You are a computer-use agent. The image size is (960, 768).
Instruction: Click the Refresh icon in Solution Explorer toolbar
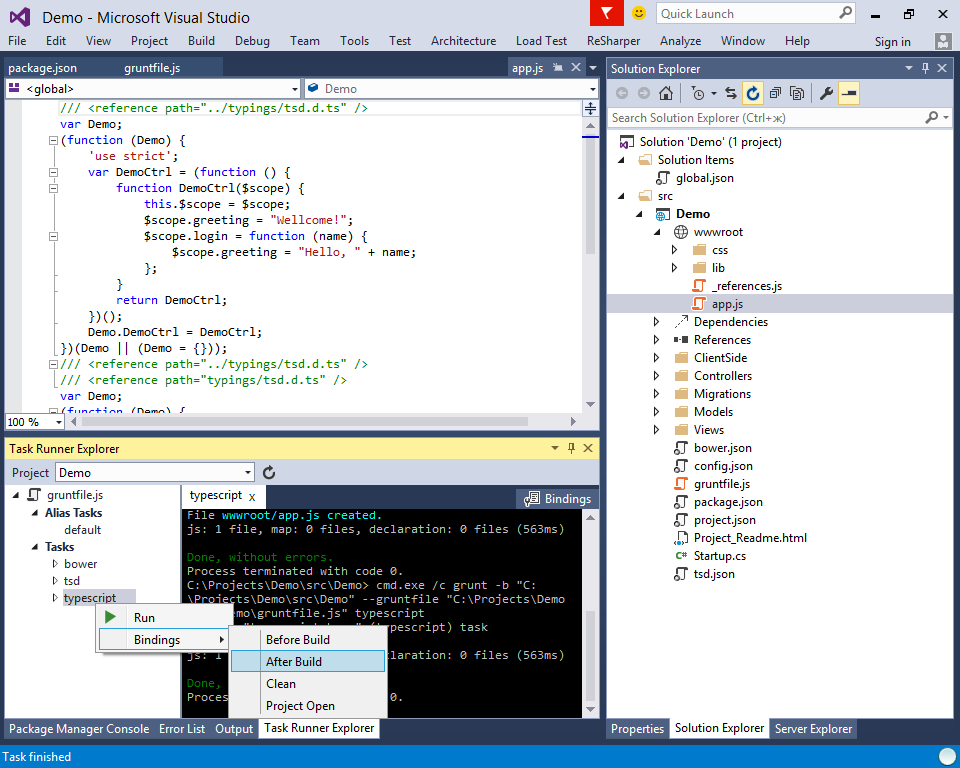pos(752,92)
